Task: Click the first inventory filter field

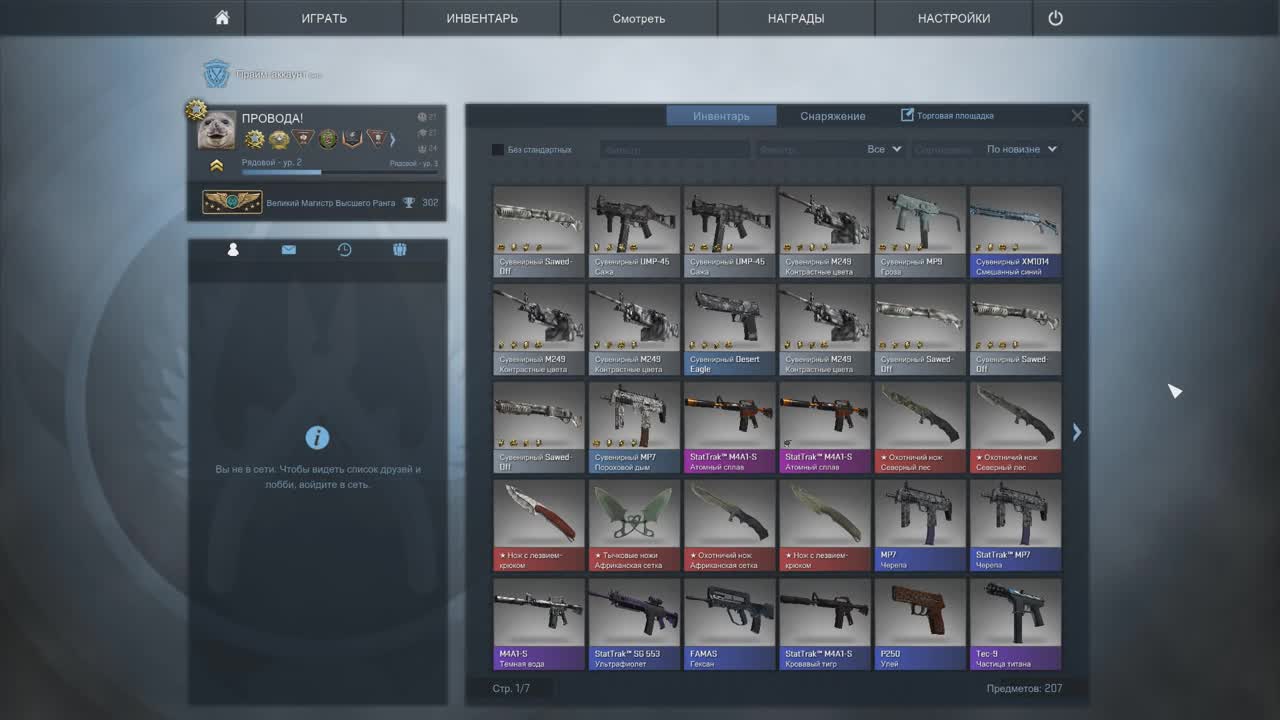Action: pos(674,150)
